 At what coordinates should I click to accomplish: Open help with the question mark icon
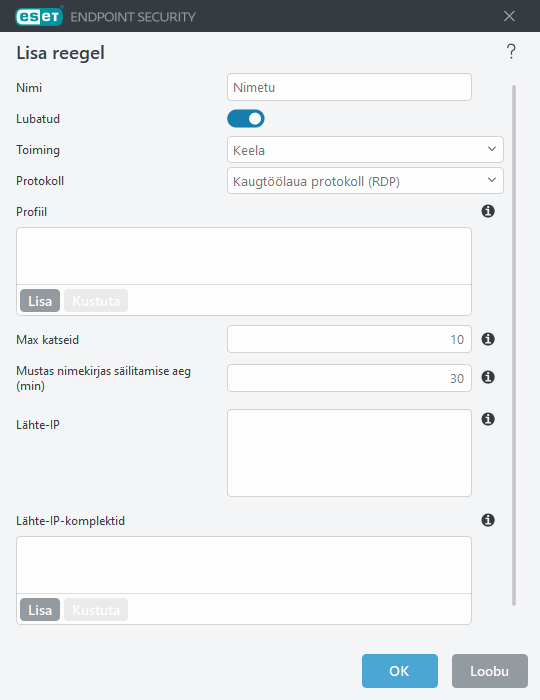pos(511,51)
